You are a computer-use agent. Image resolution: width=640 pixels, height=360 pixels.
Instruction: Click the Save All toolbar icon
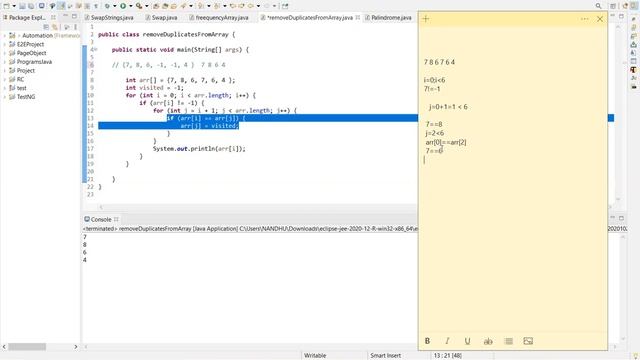click(31, 6)
